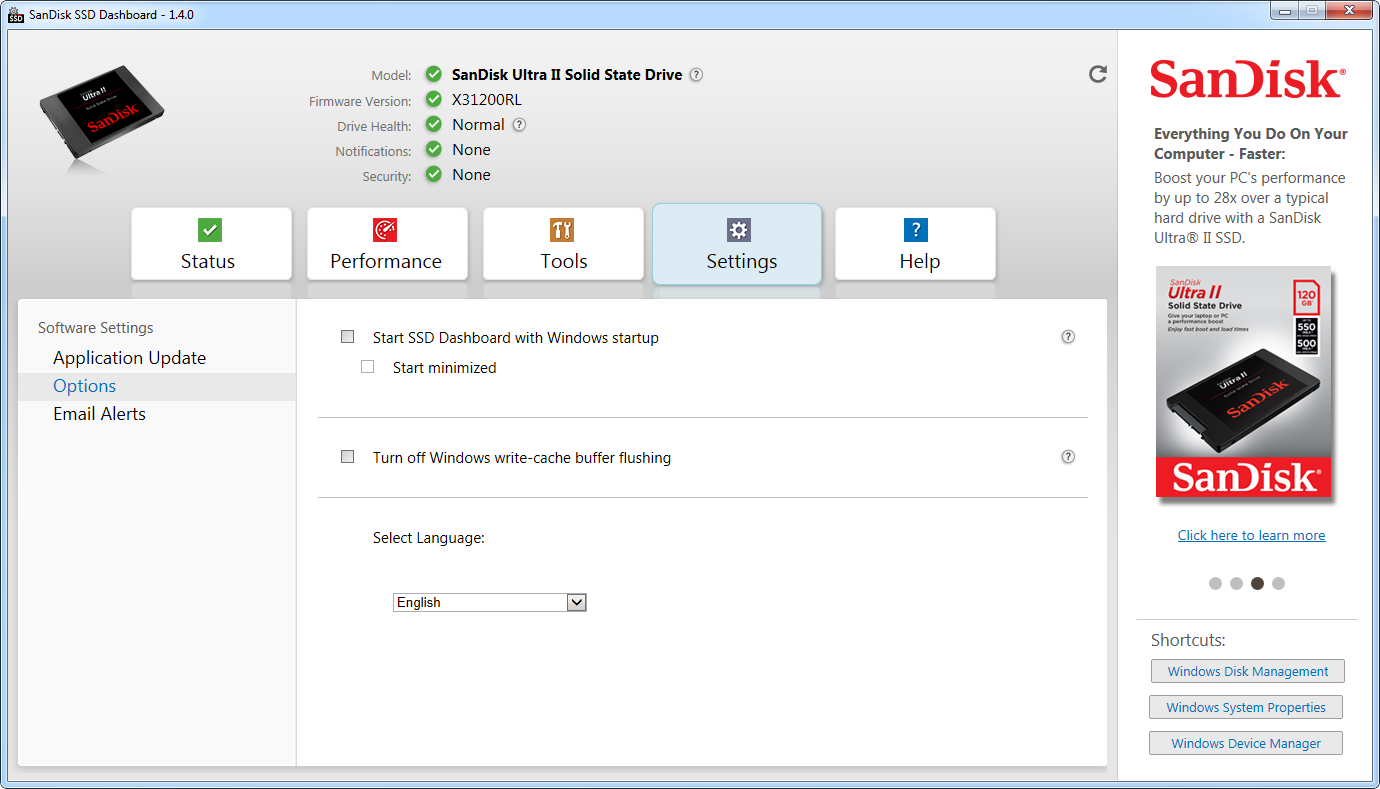Close the SanDisk SSD Dashboard window
1380x789 pixels.
coord(1351,11)
